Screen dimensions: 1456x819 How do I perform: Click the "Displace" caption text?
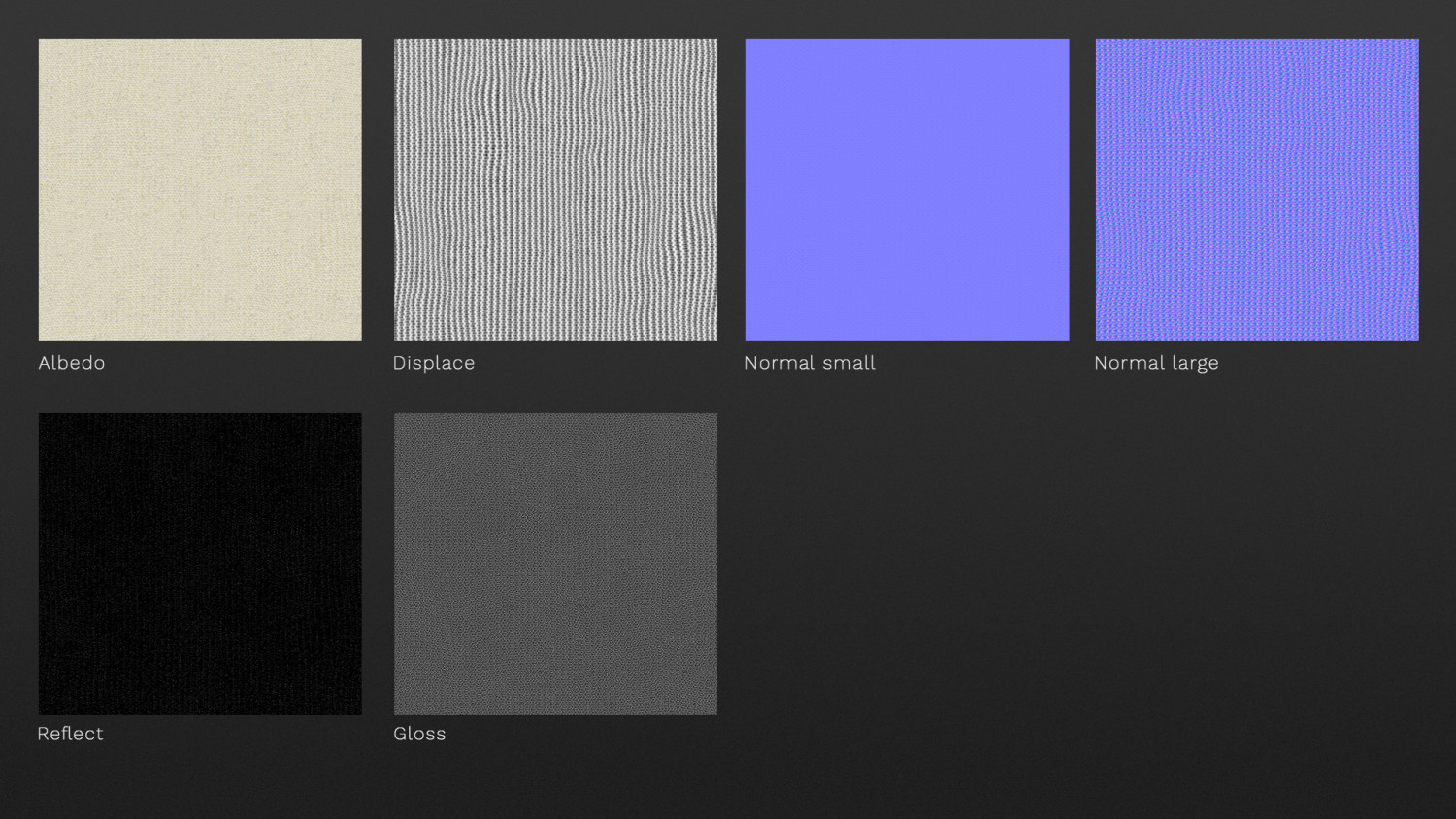(434, 363)
